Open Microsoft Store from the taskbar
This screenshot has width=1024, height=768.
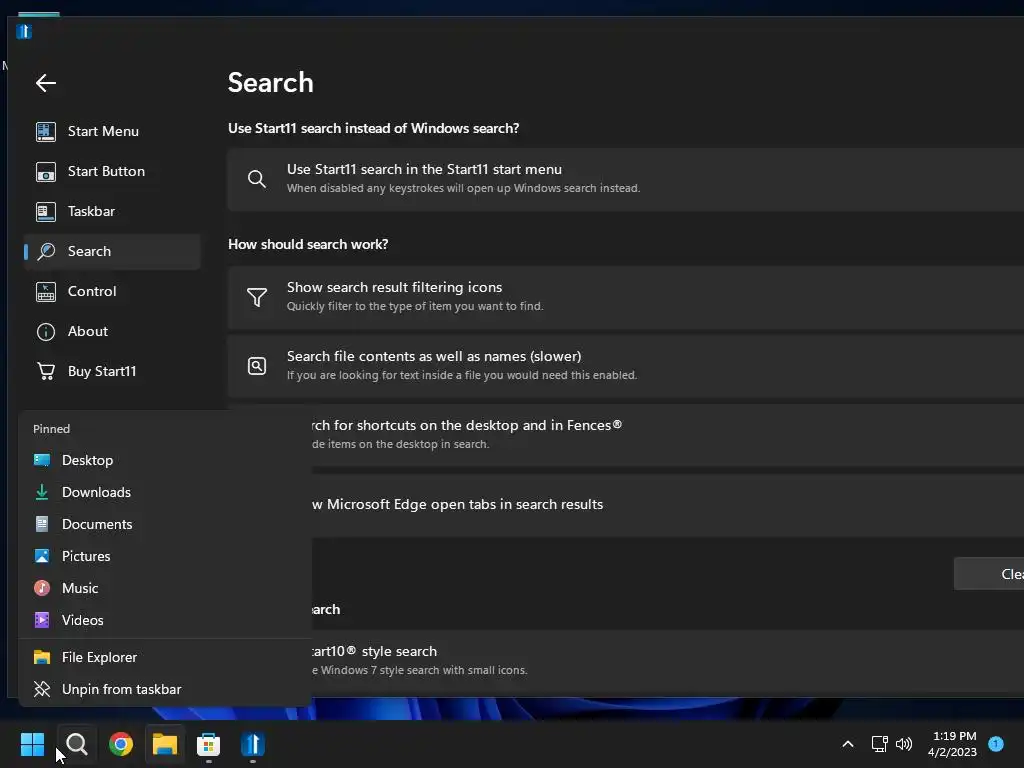(x=208, y=744)
